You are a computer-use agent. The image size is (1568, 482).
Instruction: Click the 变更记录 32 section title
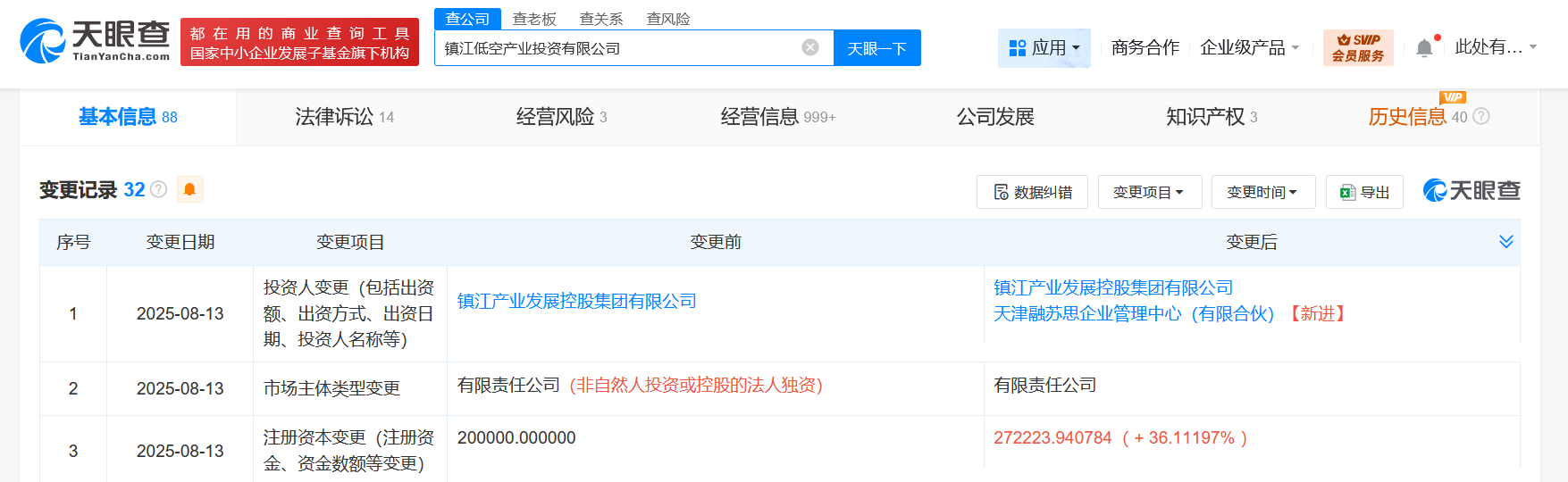pyautogui.click(x=92, y=189)
